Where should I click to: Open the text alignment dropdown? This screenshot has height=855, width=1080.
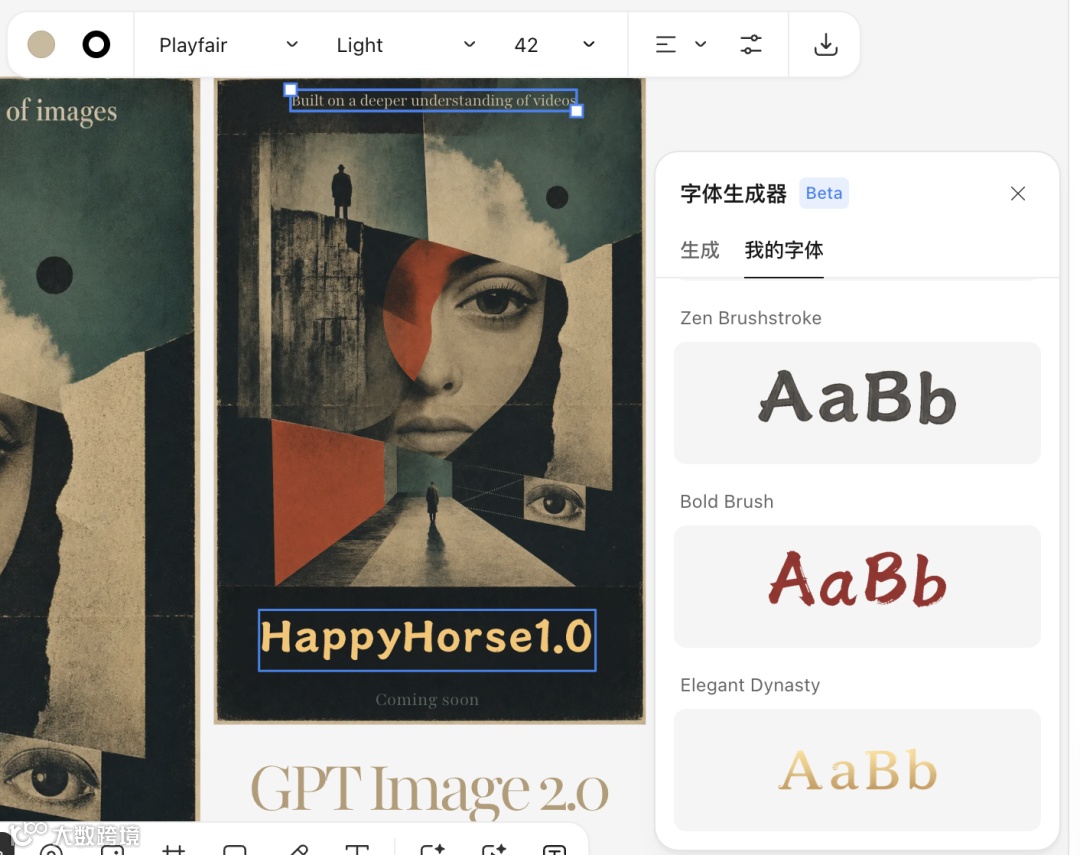click(681, 45)
